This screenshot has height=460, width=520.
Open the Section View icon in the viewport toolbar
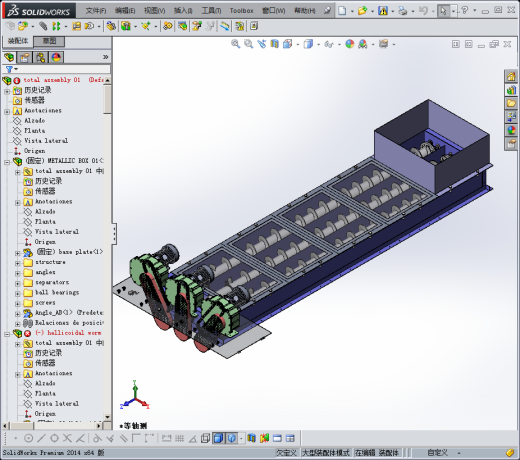pos(274,44)
